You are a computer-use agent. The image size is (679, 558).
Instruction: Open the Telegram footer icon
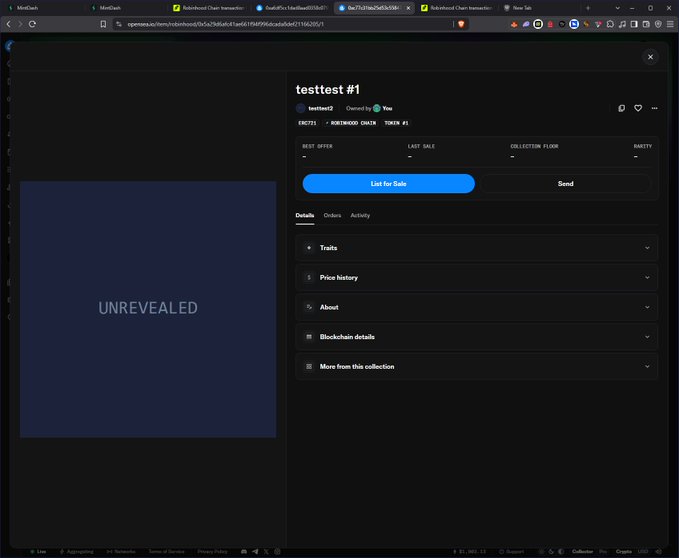click(255, 552)
